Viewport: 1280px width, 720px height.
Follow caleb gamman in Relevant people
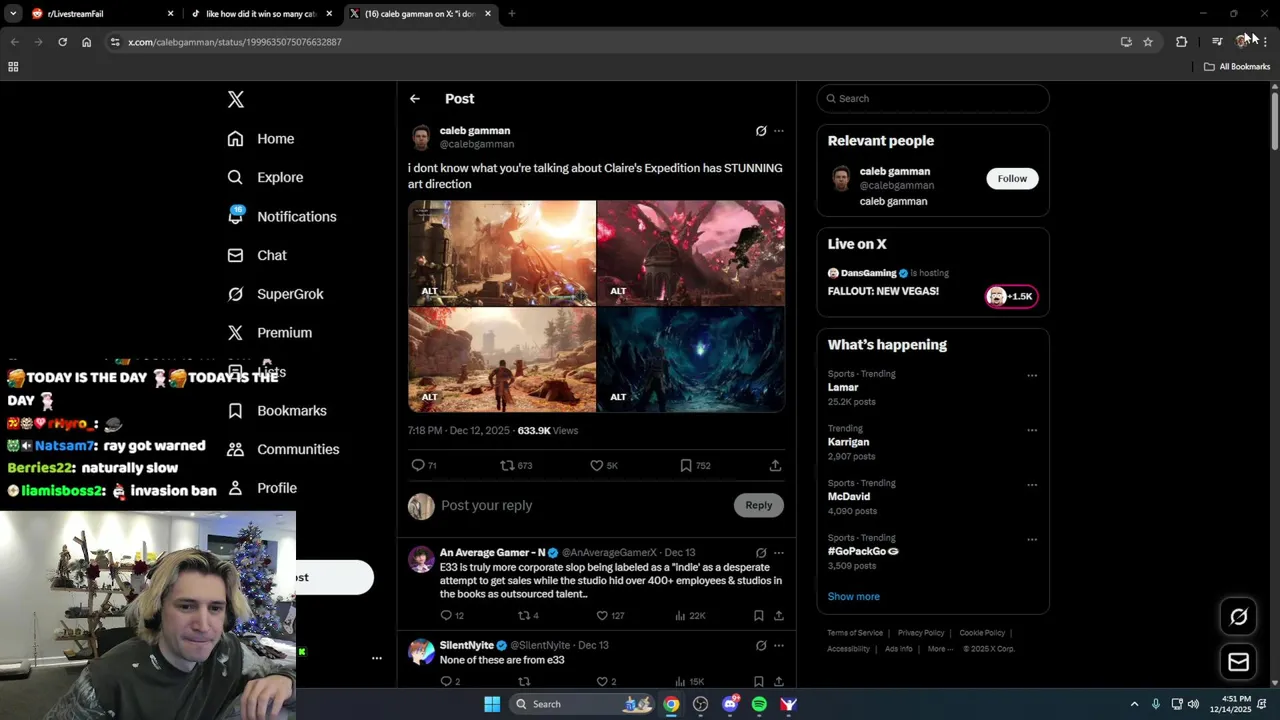pos(1012,179)
